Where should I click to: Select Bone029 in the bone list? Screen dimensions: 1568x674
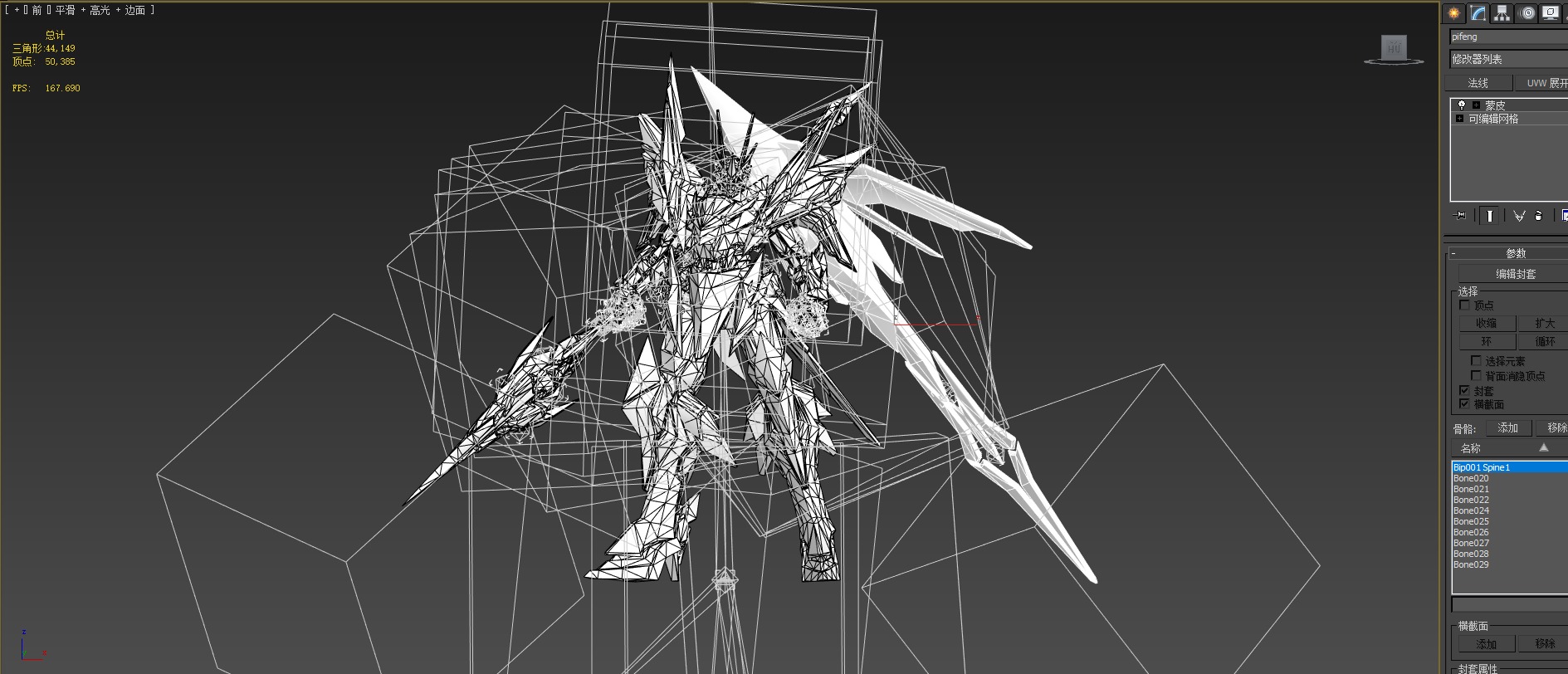(1509, 564)
